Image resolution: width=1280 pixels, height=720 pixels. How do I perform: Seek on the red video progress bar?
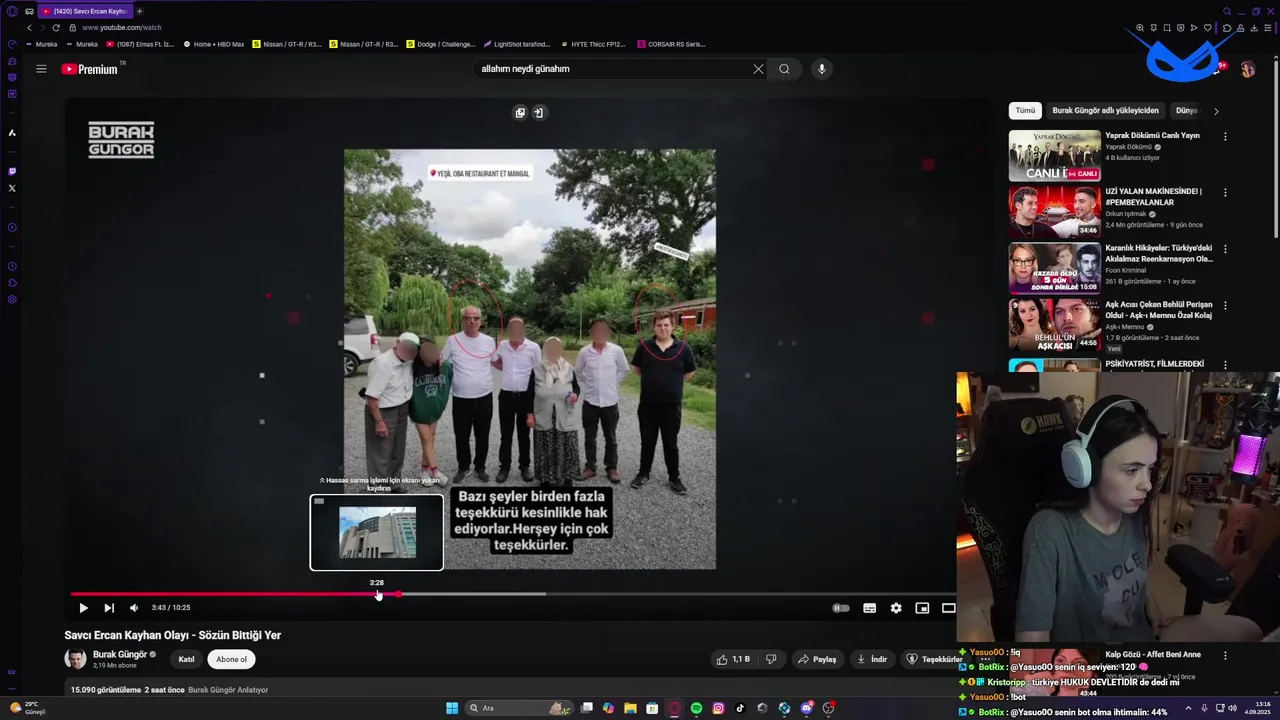(234, 594)
